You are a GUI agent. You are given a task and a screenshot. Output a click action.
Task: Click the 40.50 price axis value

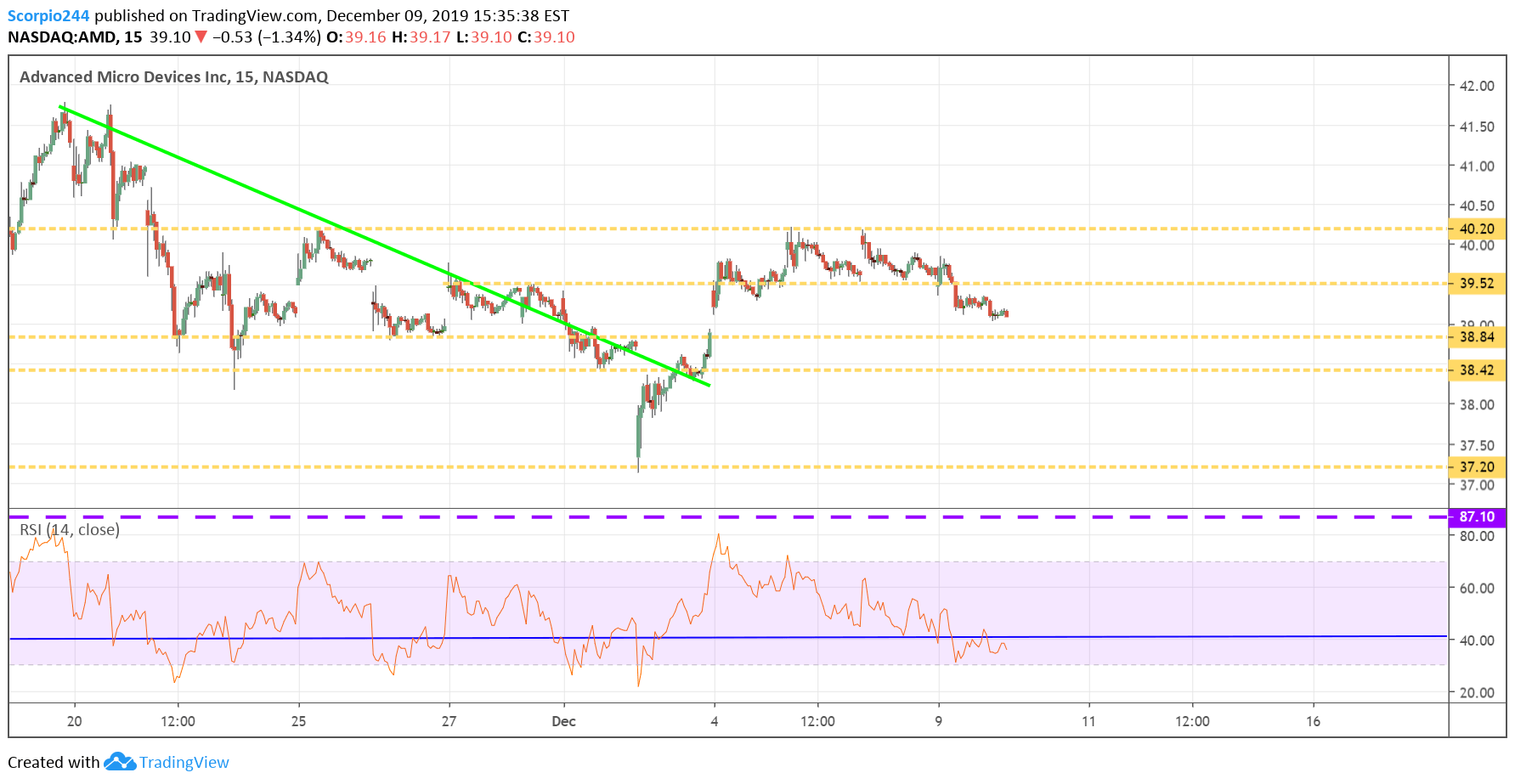click(x=1477, y=206)
